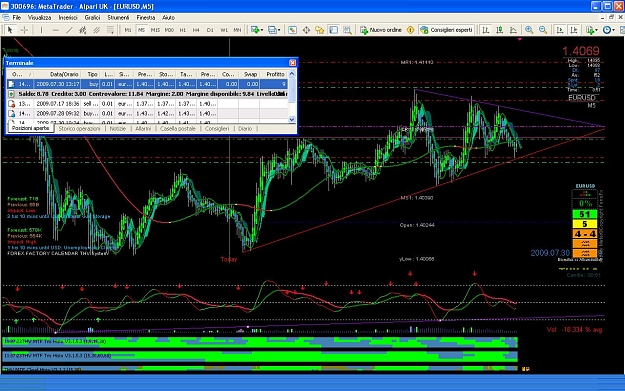Switch to the Allarmi tab

point(143,129)
